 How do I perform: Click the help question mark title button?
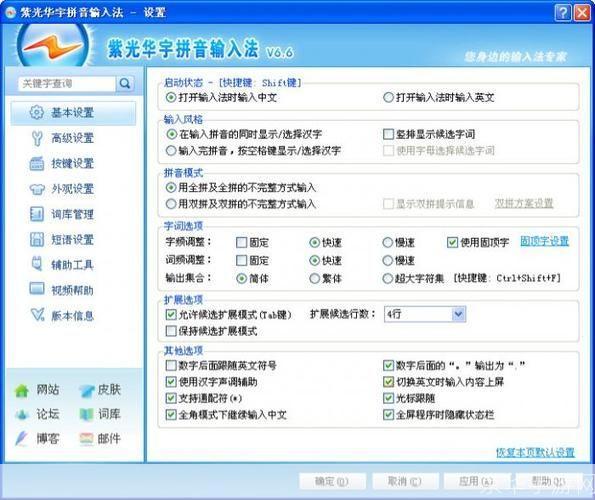563,13
